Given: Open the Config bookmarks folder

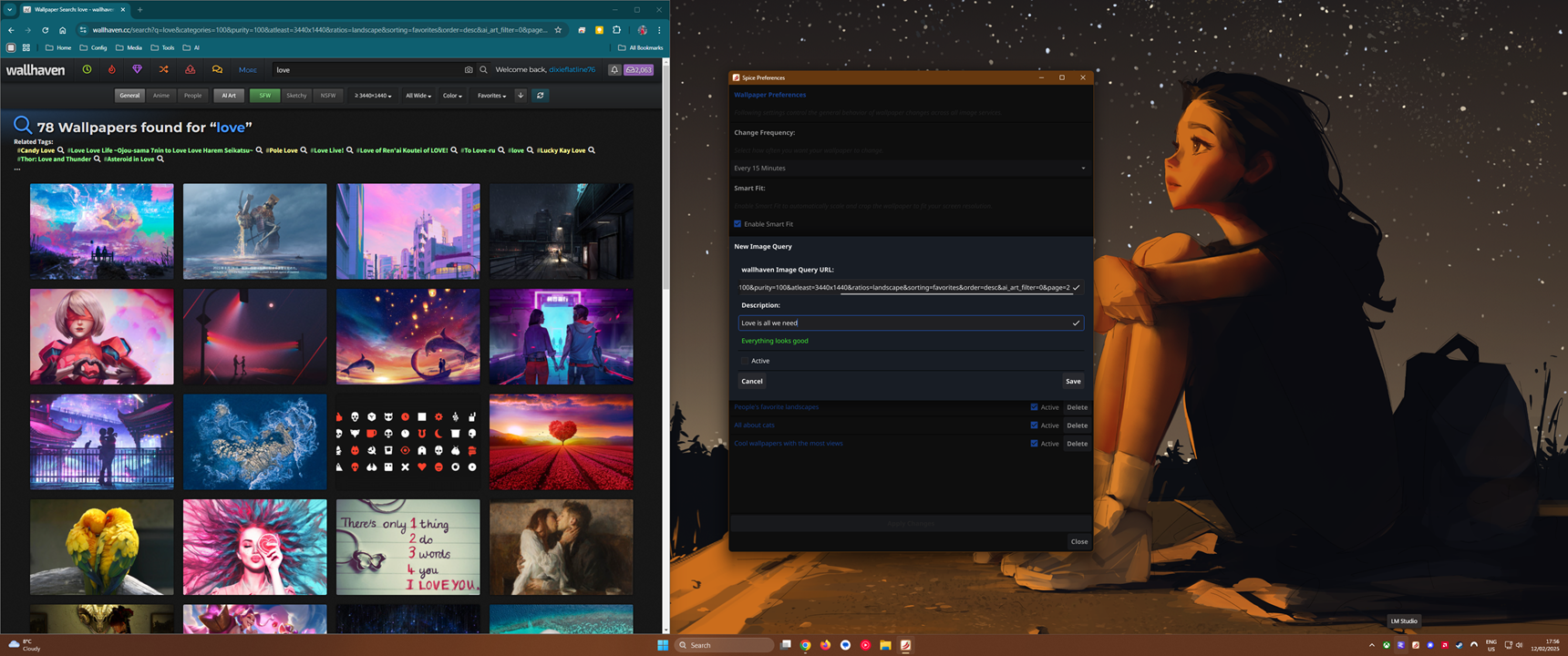Looking at the screenshot, I should coord(94,47).
